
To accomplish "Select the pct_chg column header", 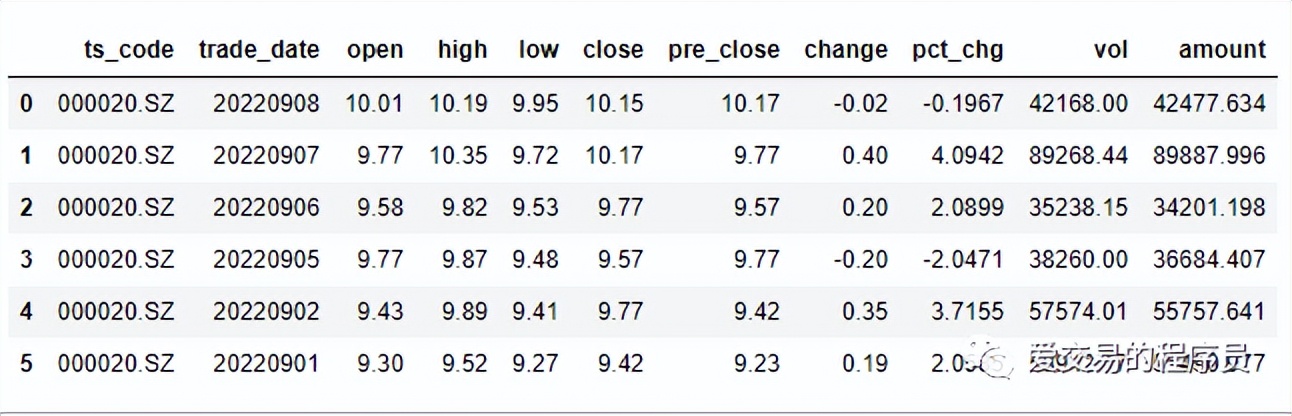I will point(957,50).
